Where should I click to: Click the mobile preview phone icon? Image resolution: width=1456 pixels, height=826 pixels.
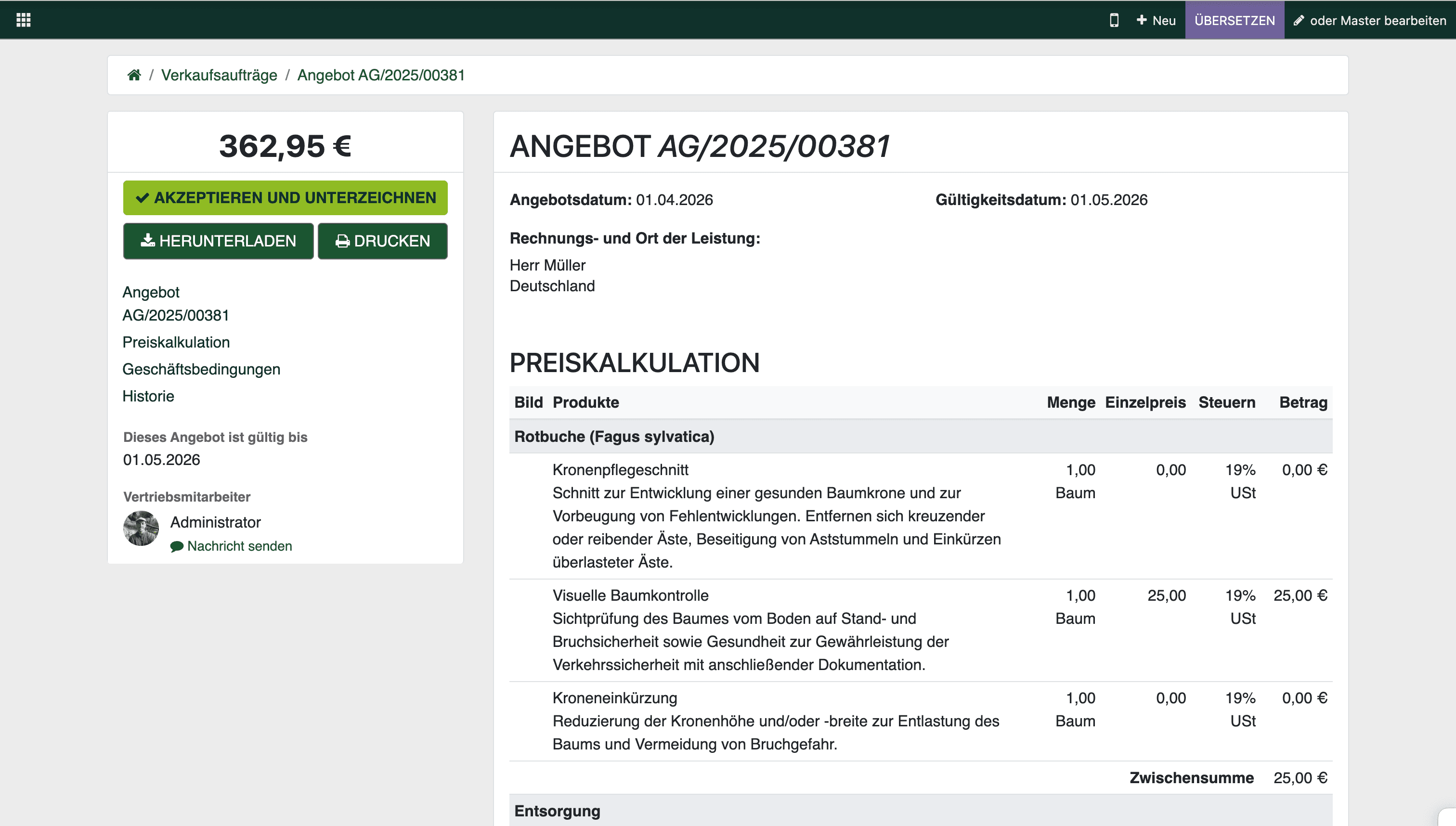[1114, 20]
